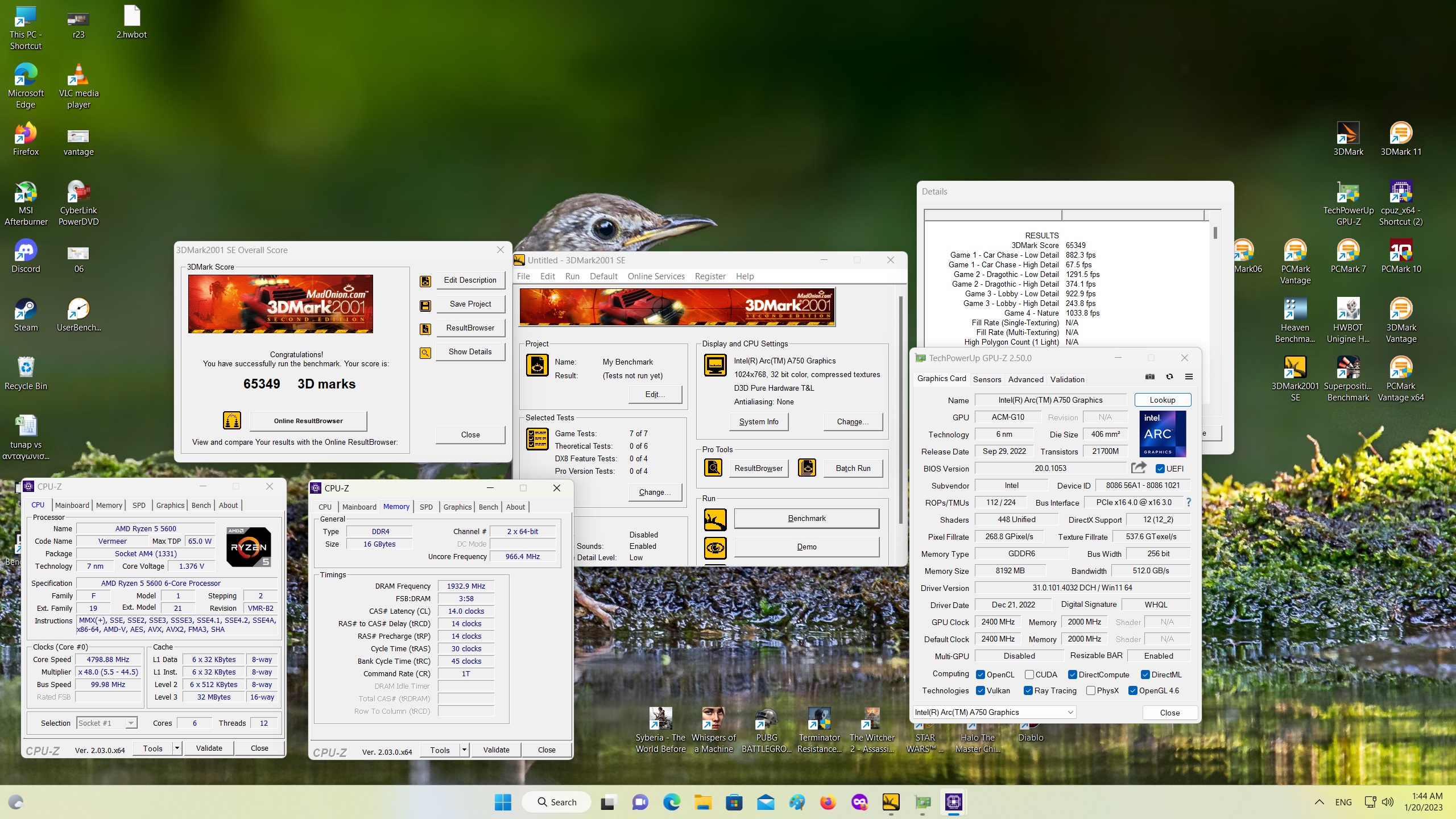Toggle the OpenGL 4.6 checkbox
This screenshot has height=819, width=1456.
pyautogui.click(x=1133, y=690)
